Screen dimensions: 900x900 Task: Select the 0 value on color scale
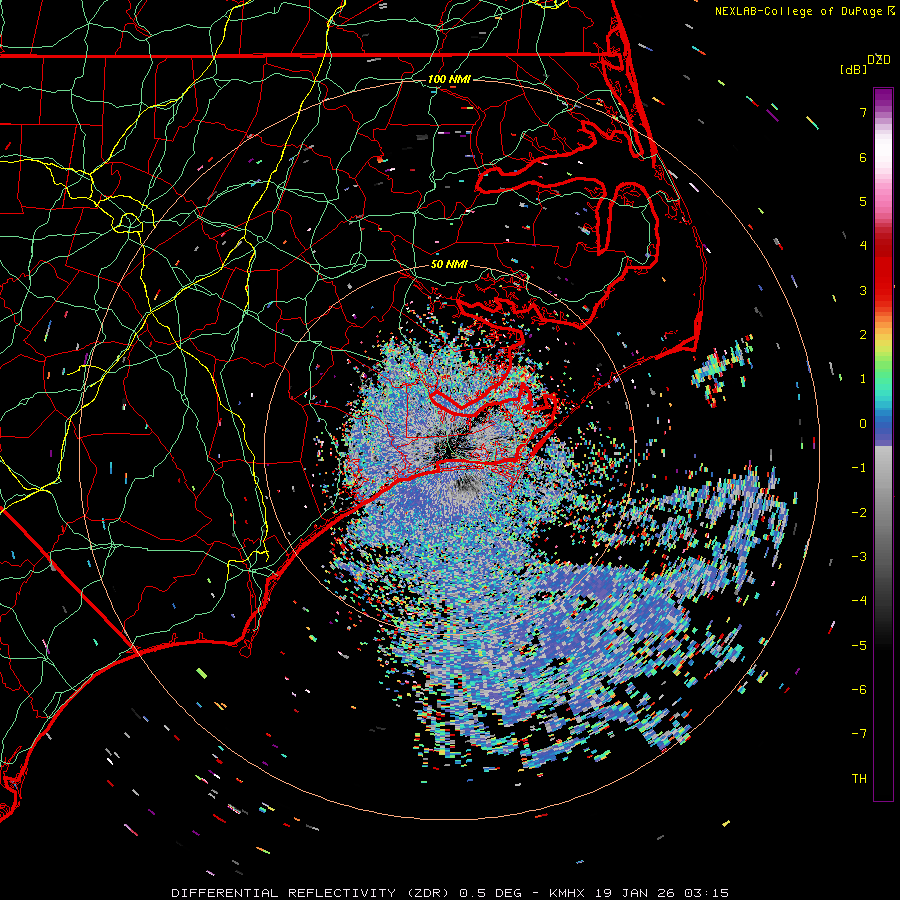pyautogui.click(x=863, y=424)
